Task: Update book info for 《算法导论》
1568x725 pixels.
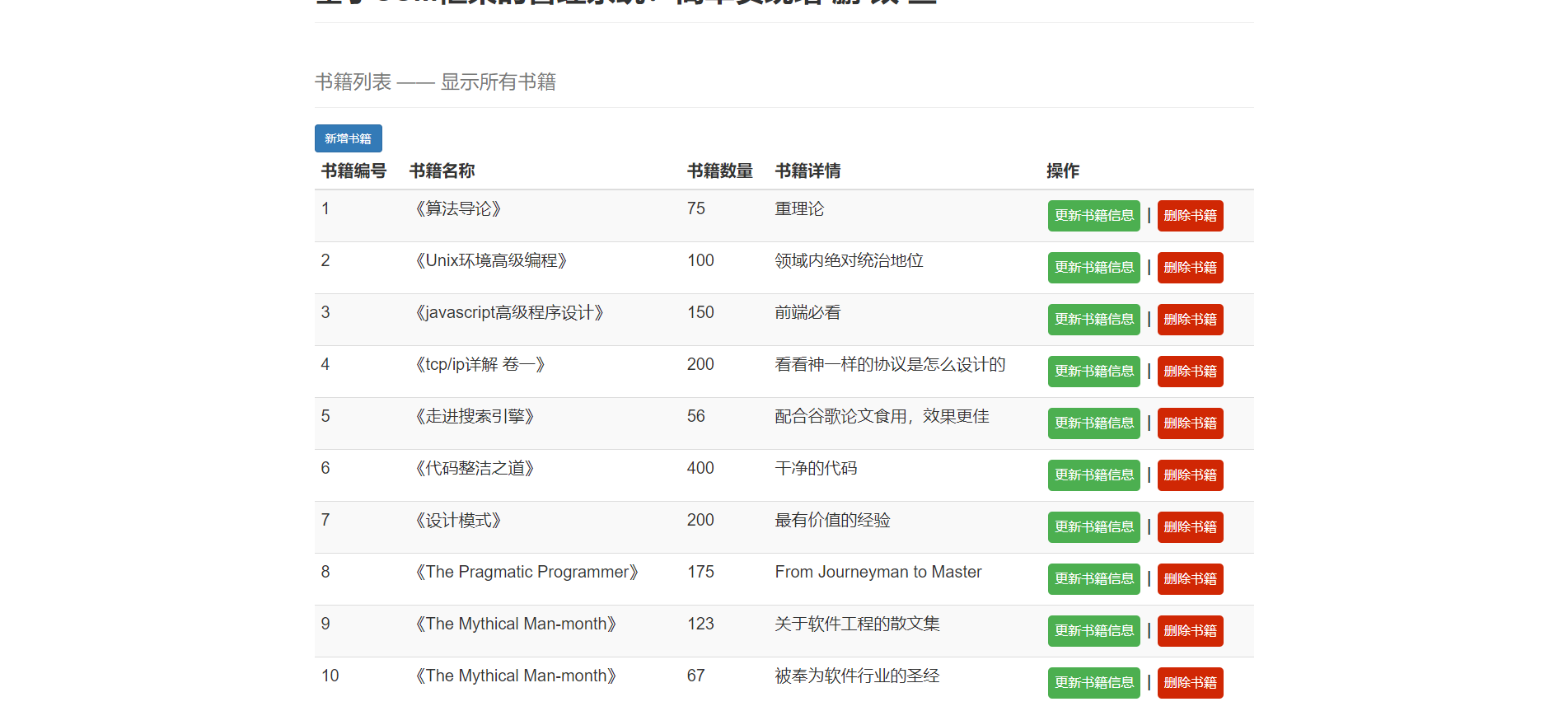Action: [x=1093, y=216]
